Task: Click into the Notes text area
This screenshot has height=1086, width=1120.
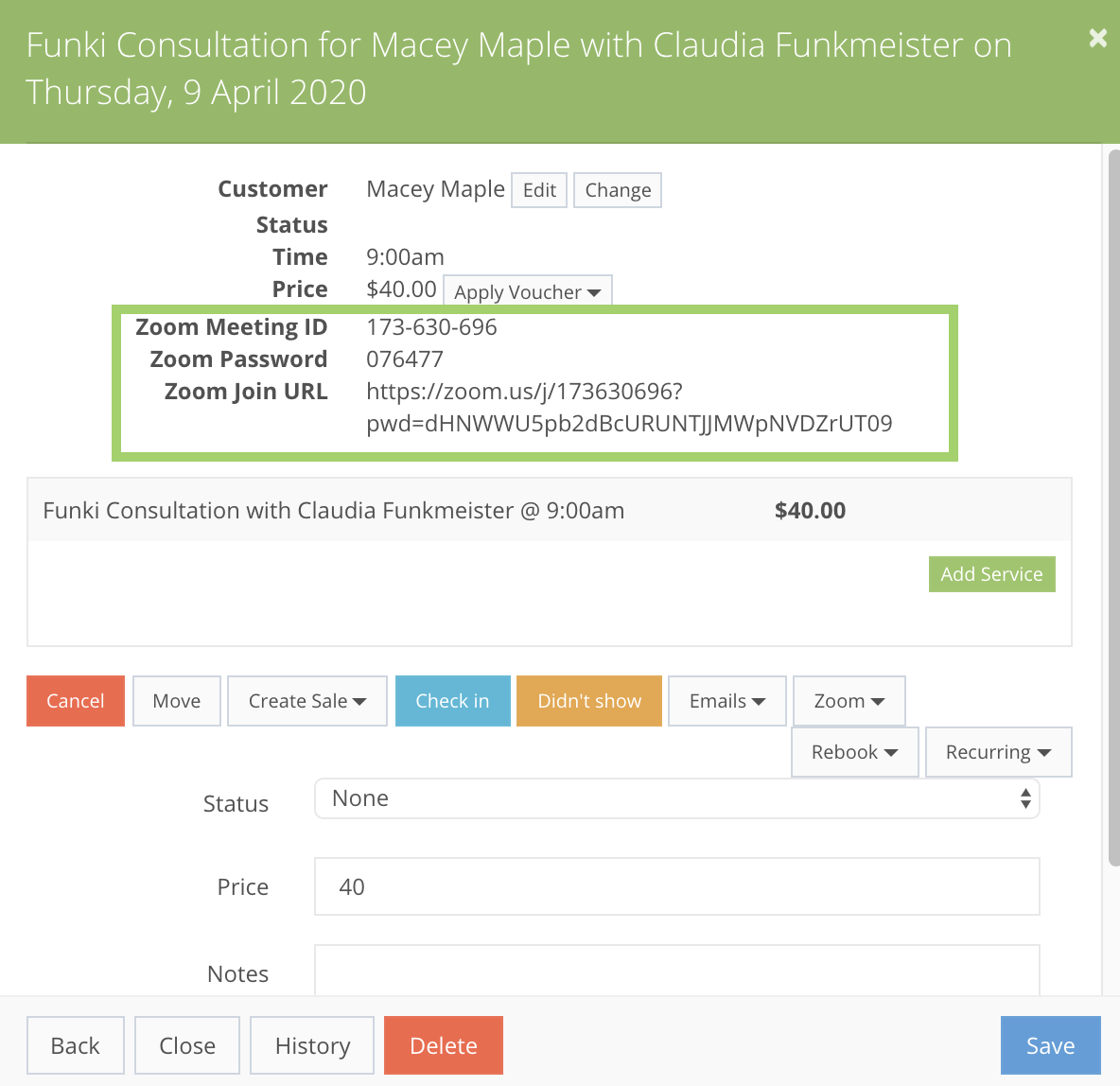Action: (677, 971)
